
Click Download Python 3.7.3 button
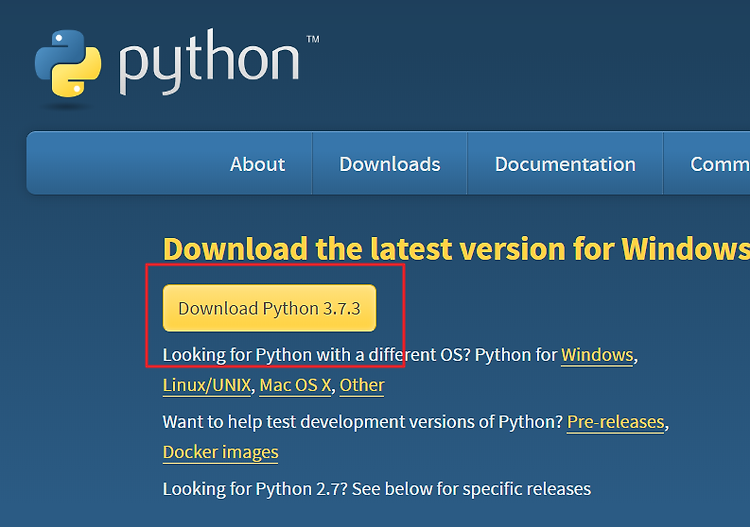click(269, 308)
